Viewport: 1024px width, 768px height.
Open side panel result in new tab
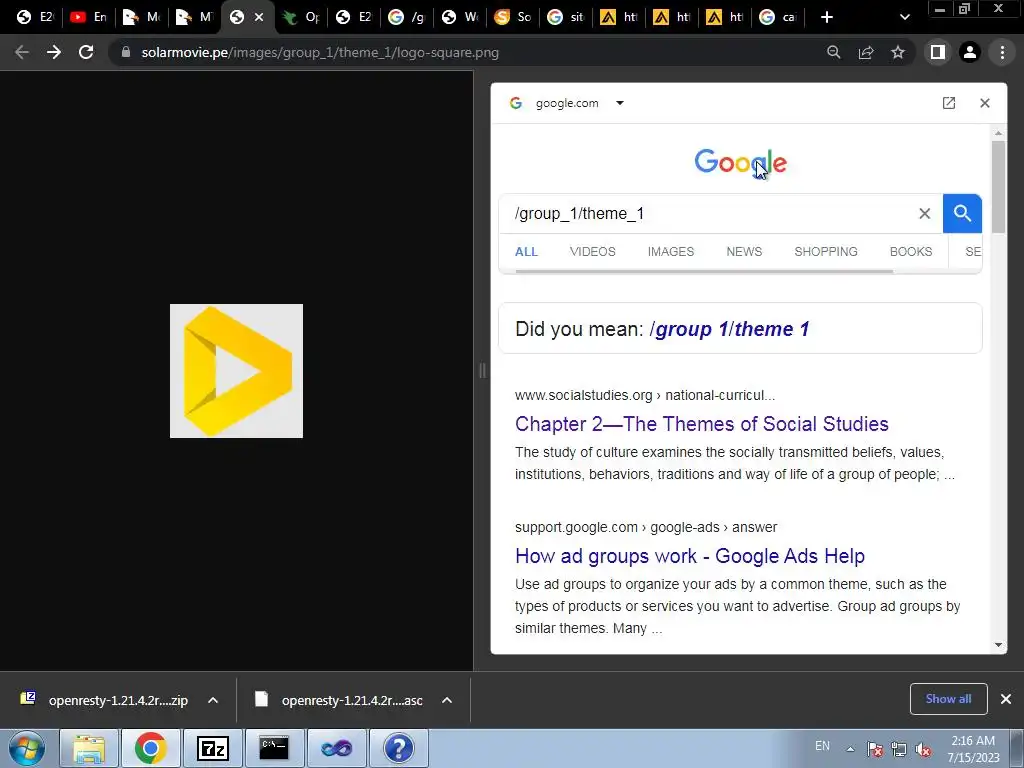(949, 103)
